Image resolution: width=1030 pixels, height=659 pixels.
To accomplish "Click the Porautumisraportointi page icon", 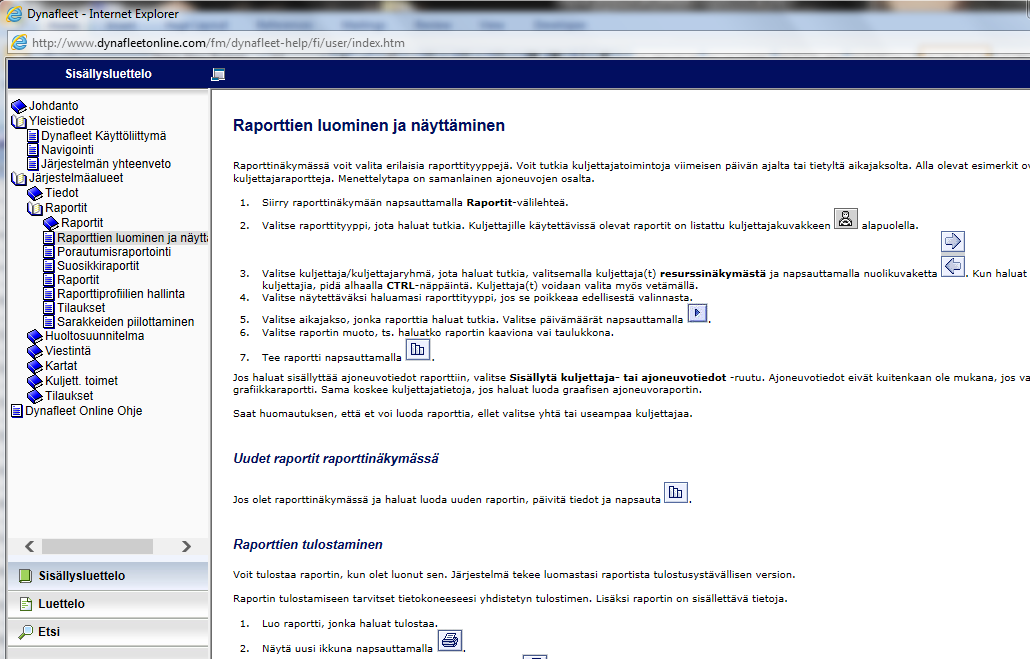I will click(x=49, y=252).
